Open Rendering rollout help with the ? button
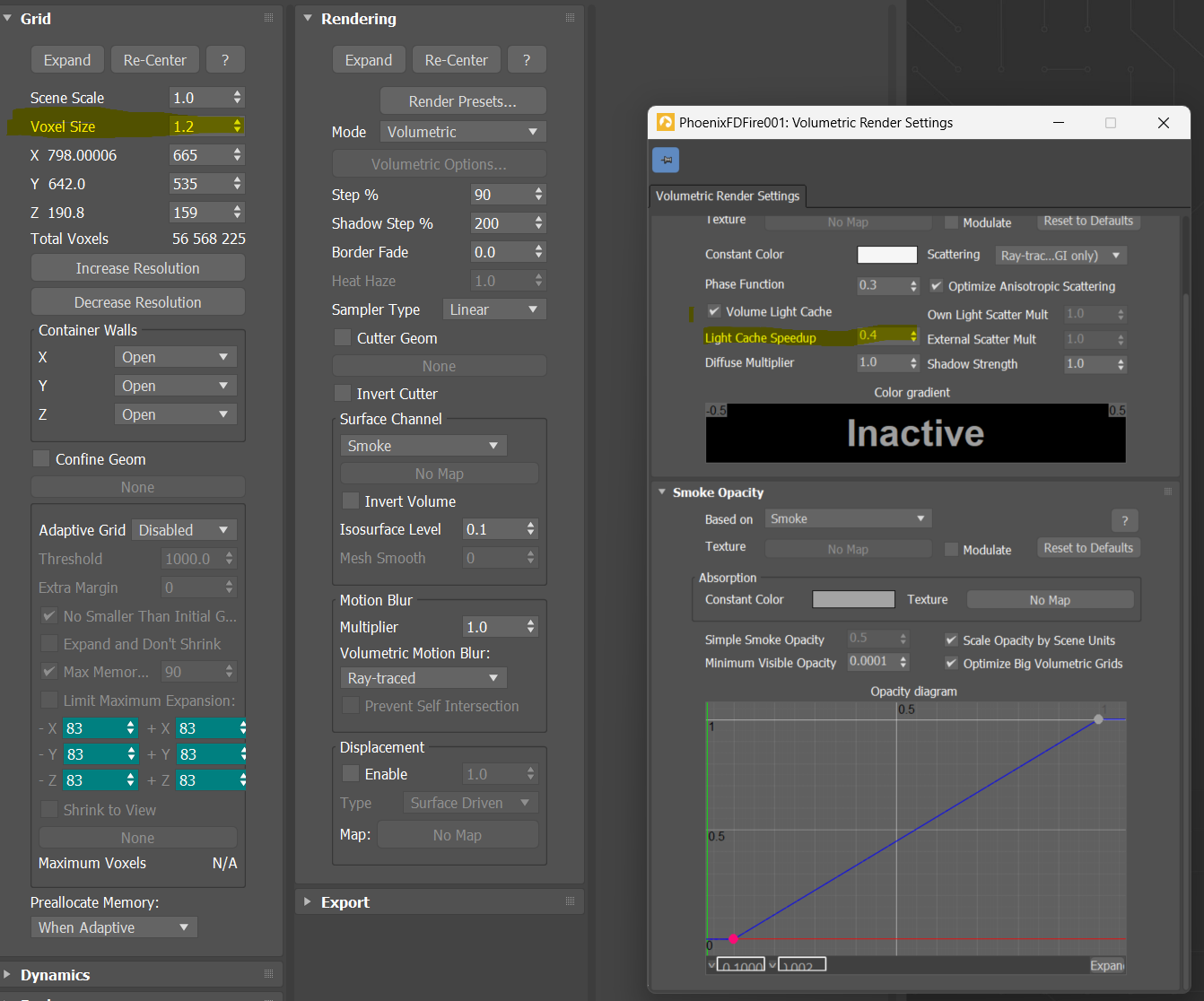The width and height of the screenshot is (1204, 1001). point(527,60)
